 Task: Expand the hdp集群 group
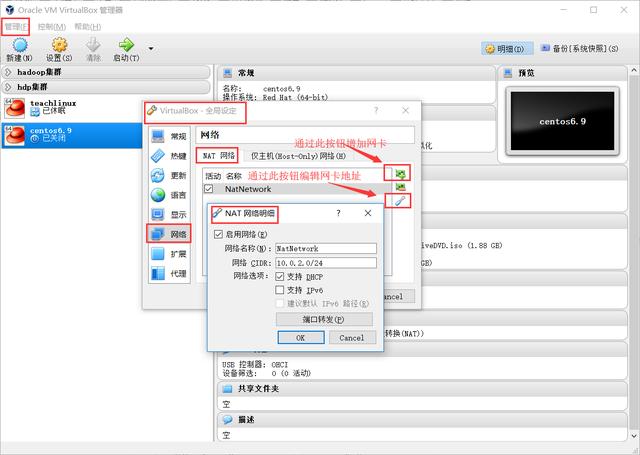[x=106, y=87]
